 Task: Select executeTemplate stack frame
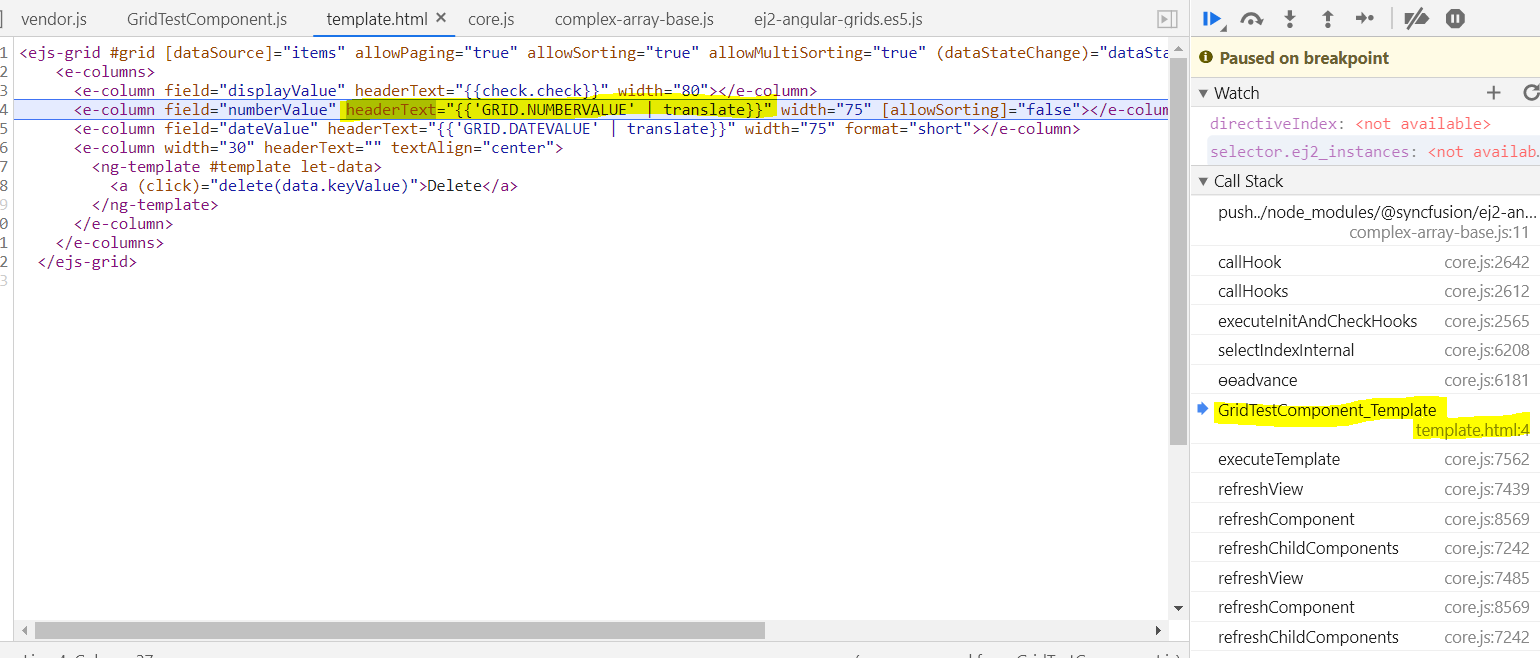point(1365,459)
